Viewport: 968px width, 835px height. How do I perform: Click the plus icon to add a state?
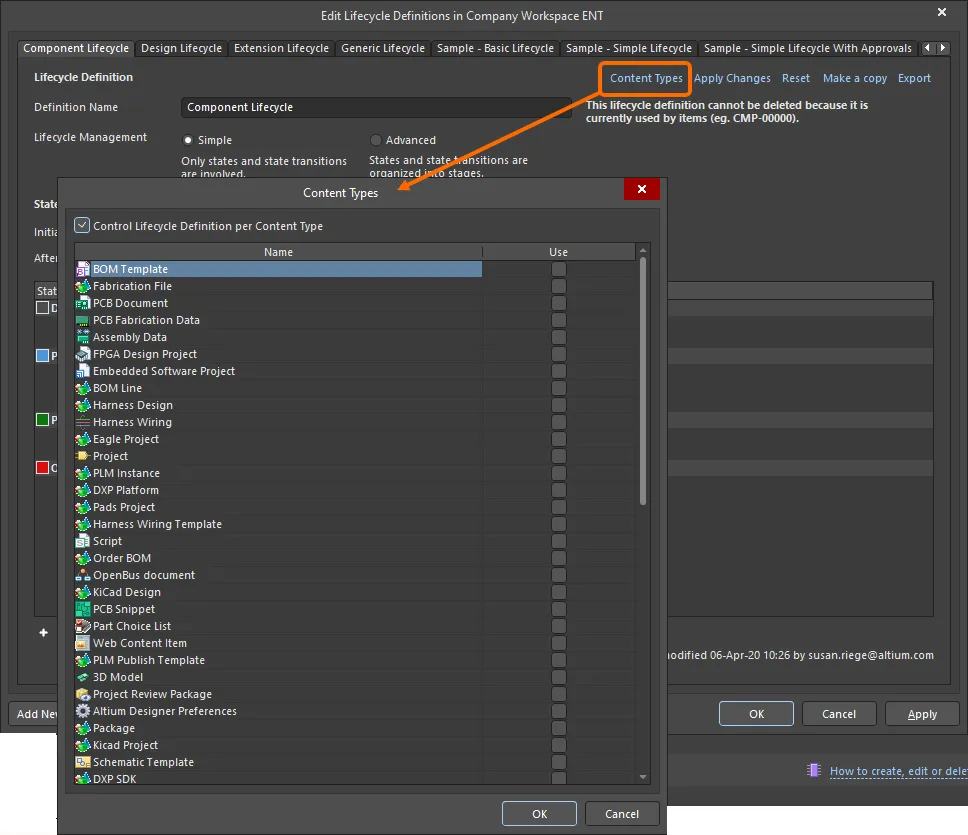coord(43,633)
